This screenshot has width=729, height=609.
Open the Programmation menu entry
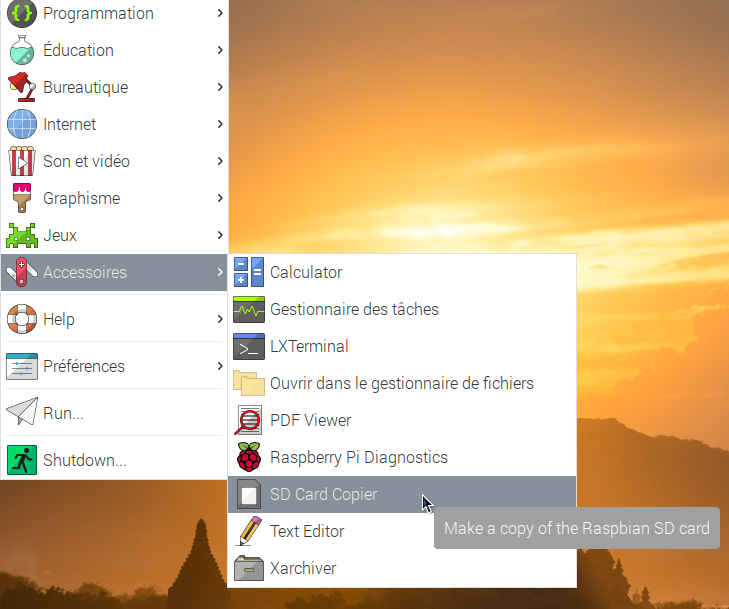click(x=114, y=13)
